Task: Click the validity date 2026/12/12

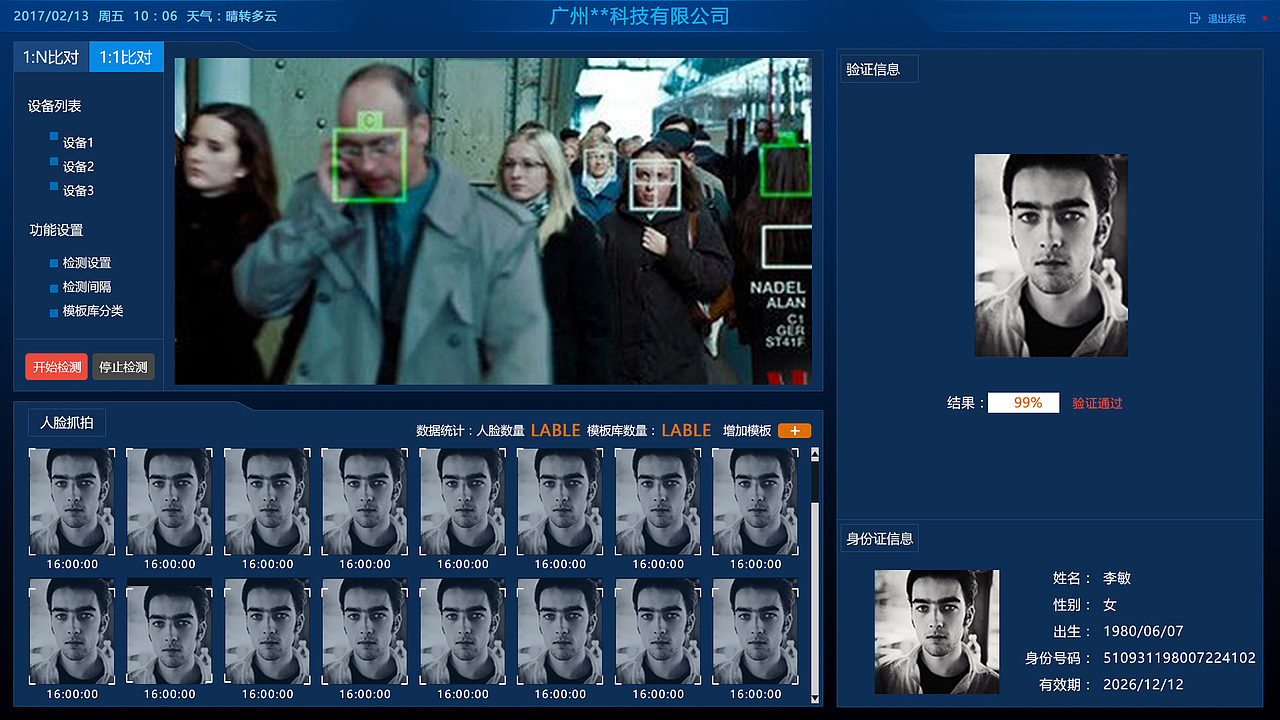Action: (1143, 685)
